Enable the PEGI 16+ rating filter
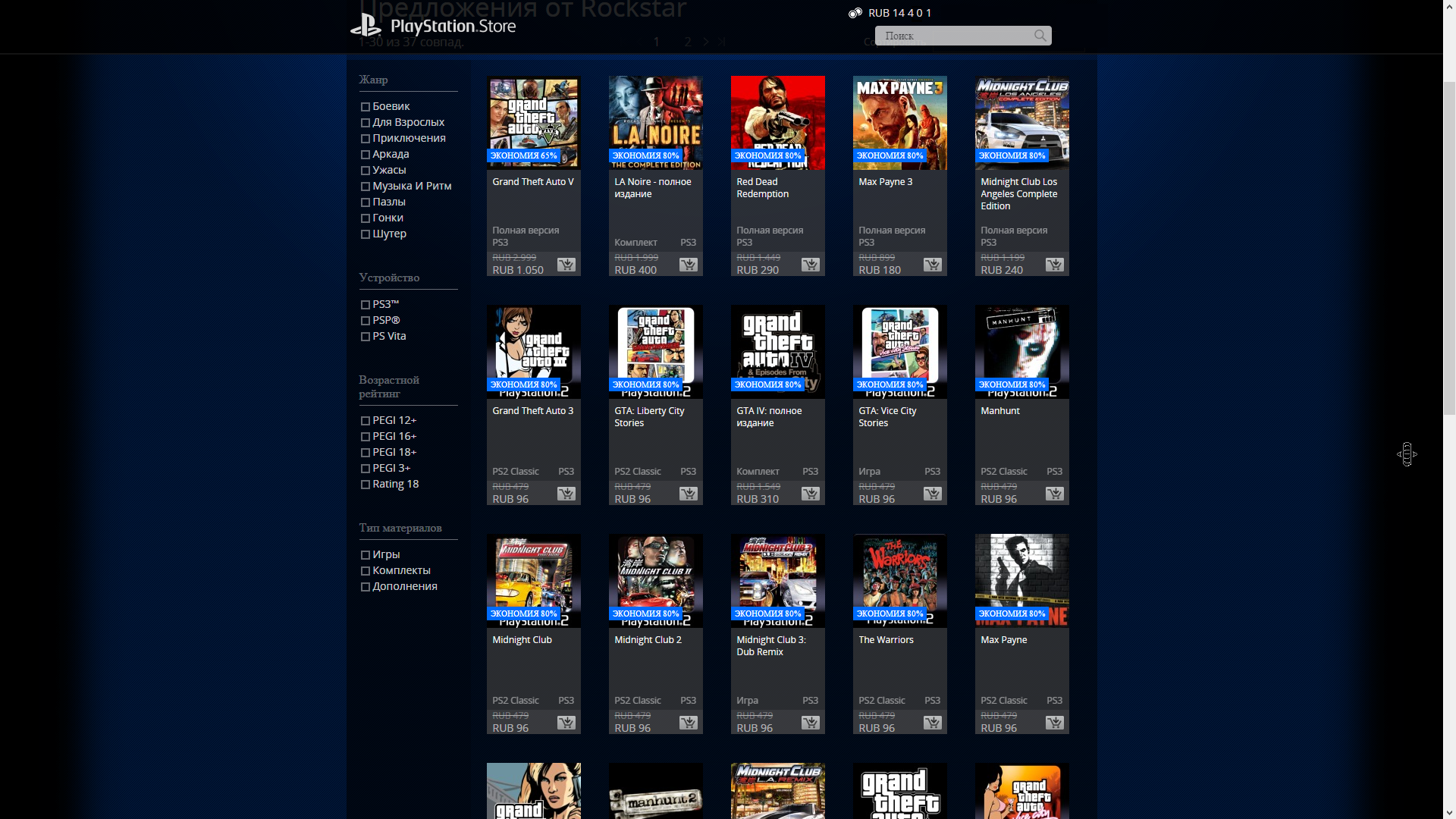1456x819 pixels. coord(366,437)
